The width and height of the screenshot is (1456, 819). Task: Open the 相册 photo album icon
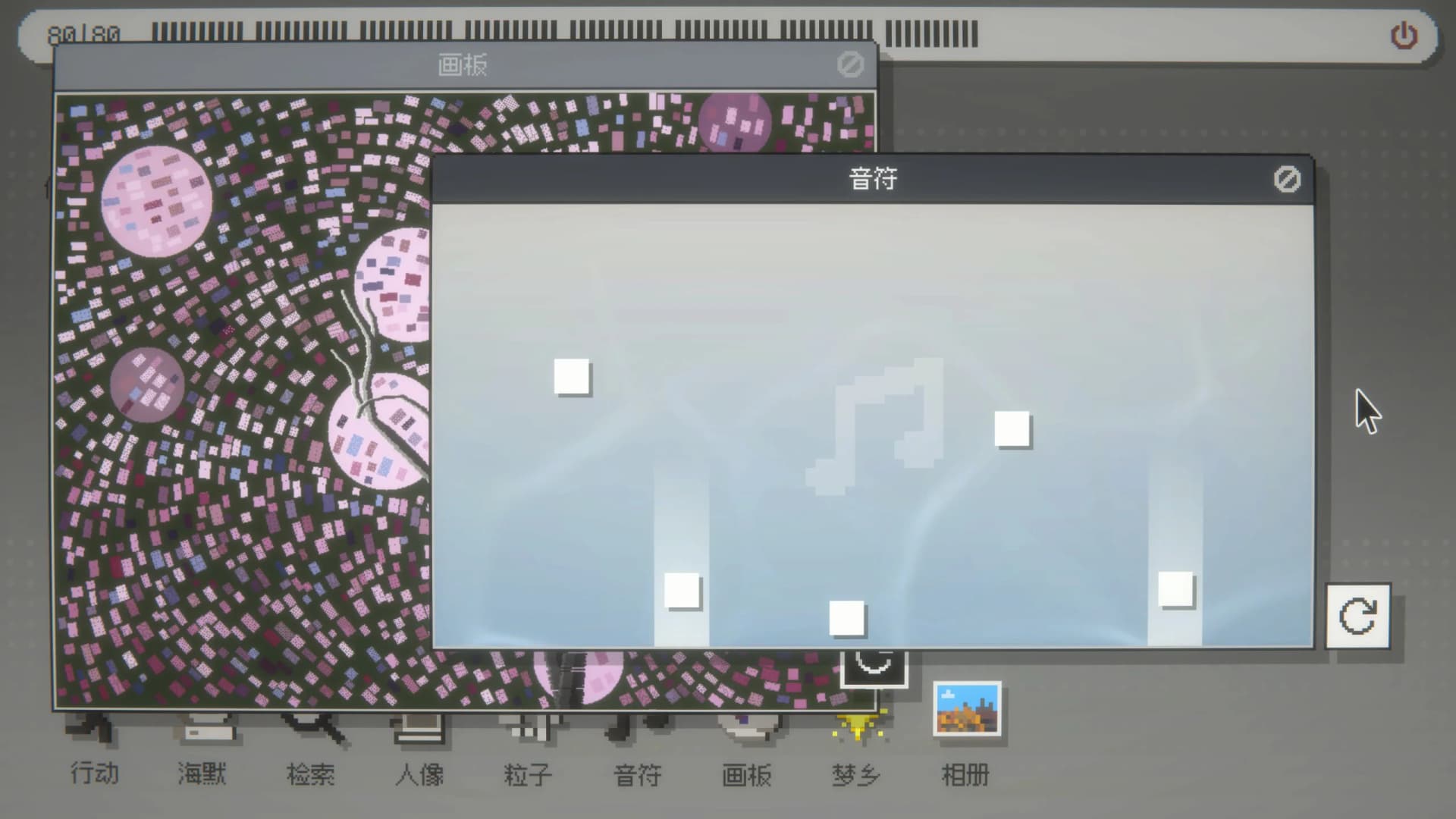pos(967,710)
